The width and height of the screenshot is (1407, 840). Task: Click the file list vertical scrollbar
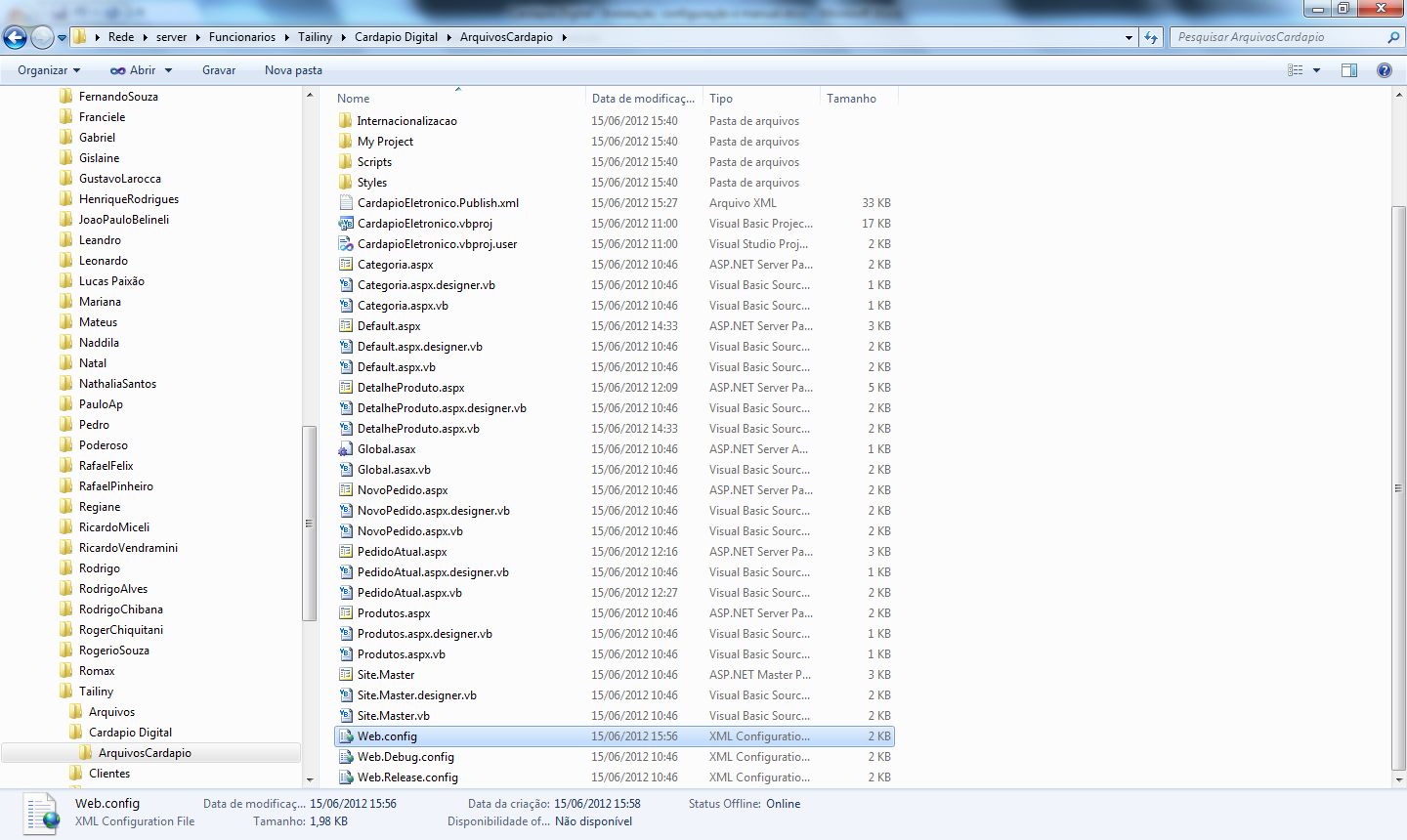[1398, 488]
